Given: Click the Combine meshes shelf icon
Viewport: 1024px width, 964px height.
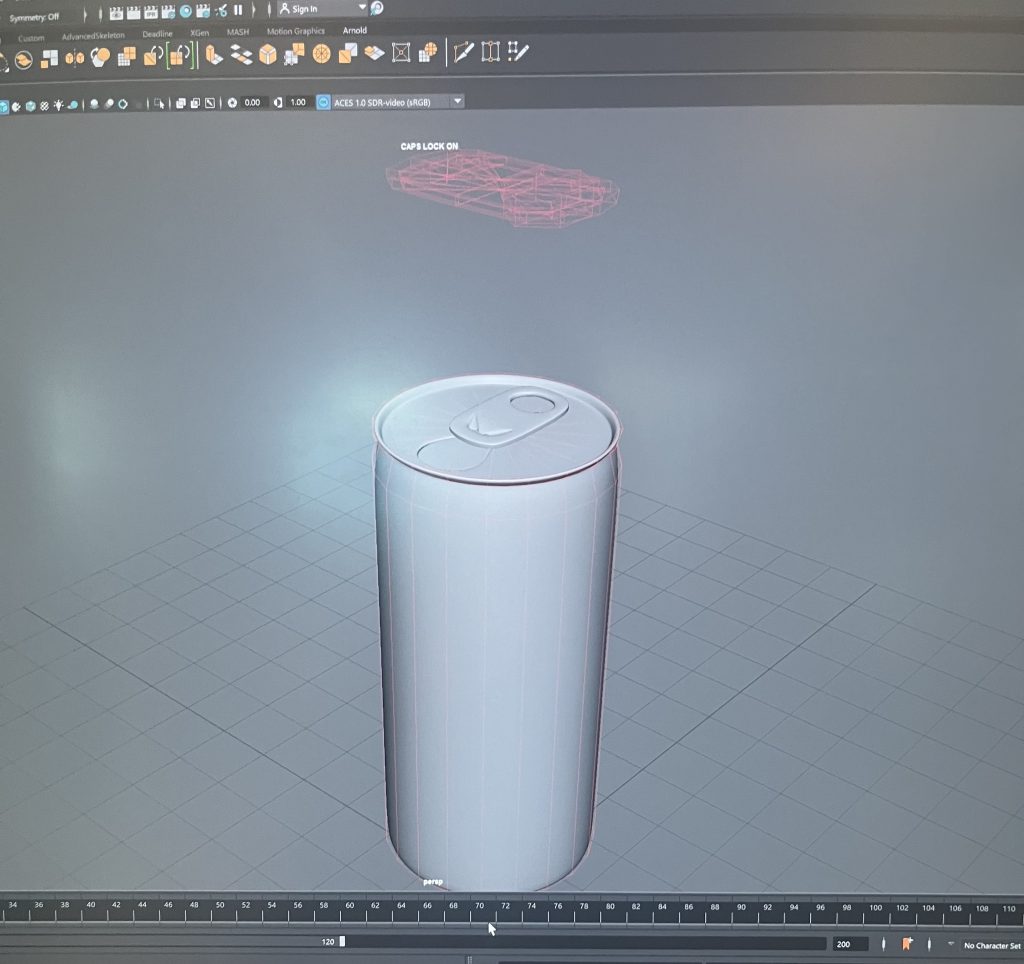Looking at the screenshot, I should (49, 59).
